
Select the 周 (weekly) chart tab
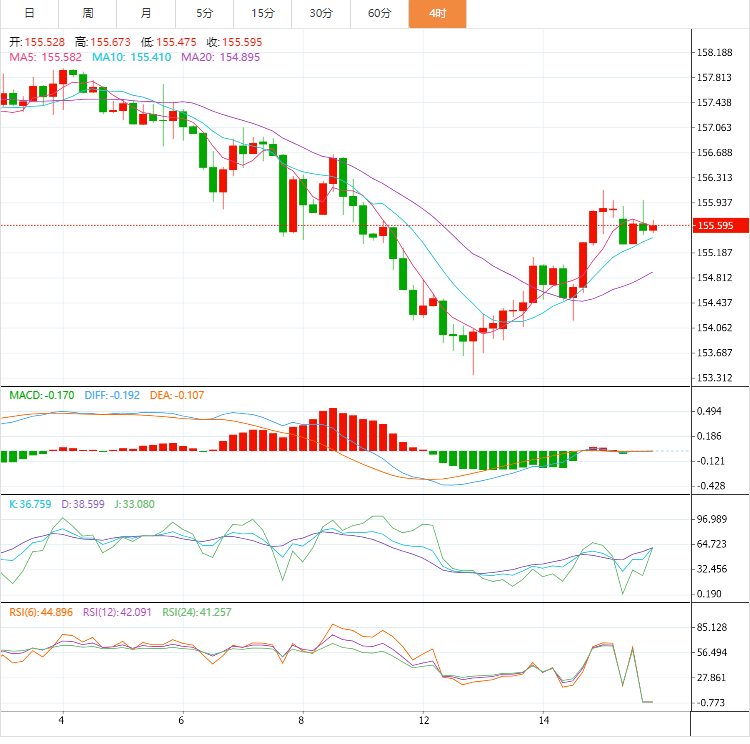(x=88, y=13)
